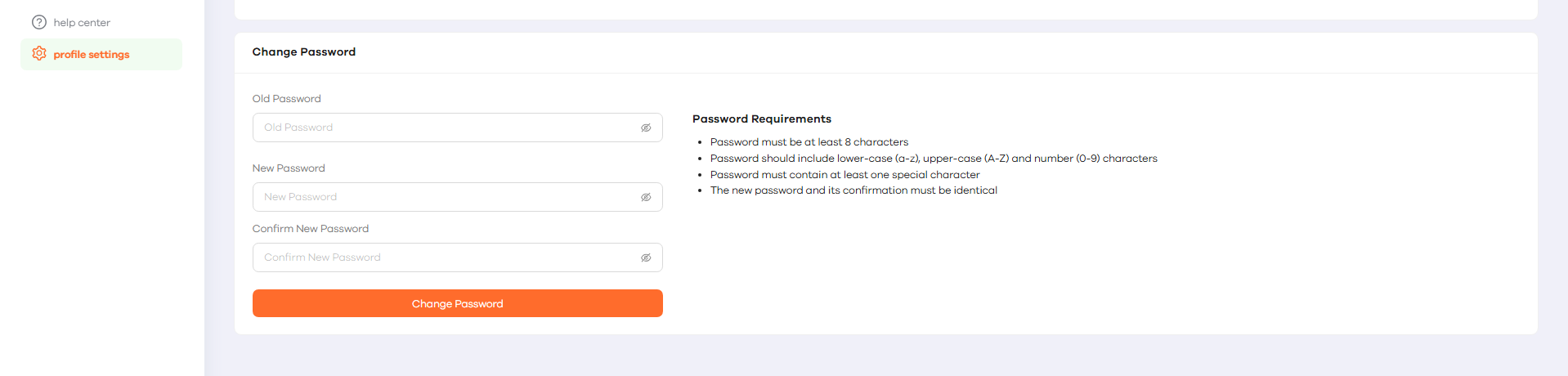Click the orange Change Password button
1568x376 pixels.
(458, 303)
